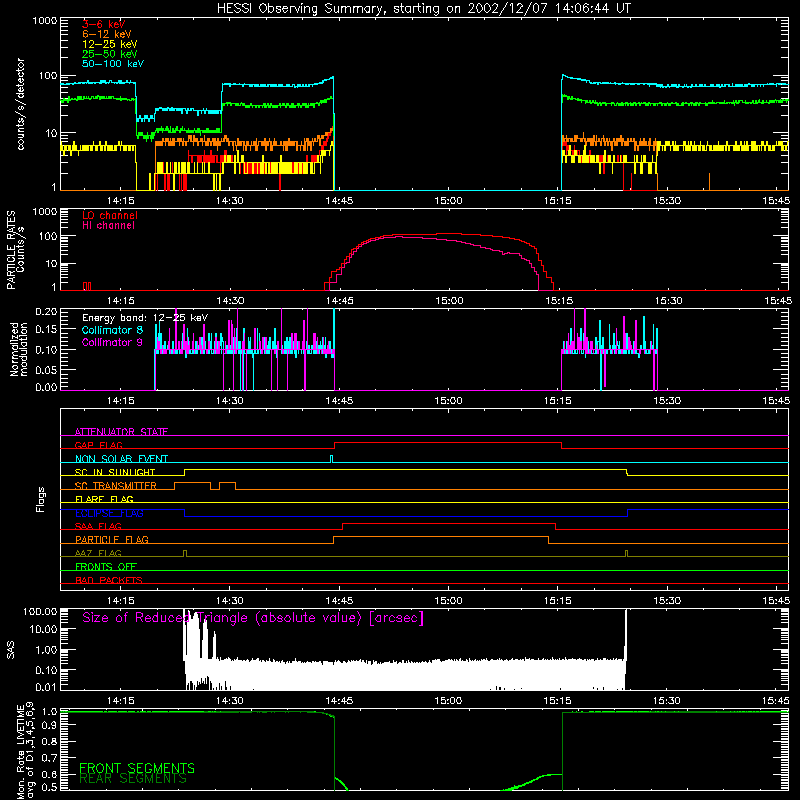The height and width of the screenshot is (800, 800).
Task: Click the raised GAP_FLAG segment
Action: (x=447, y=443)
